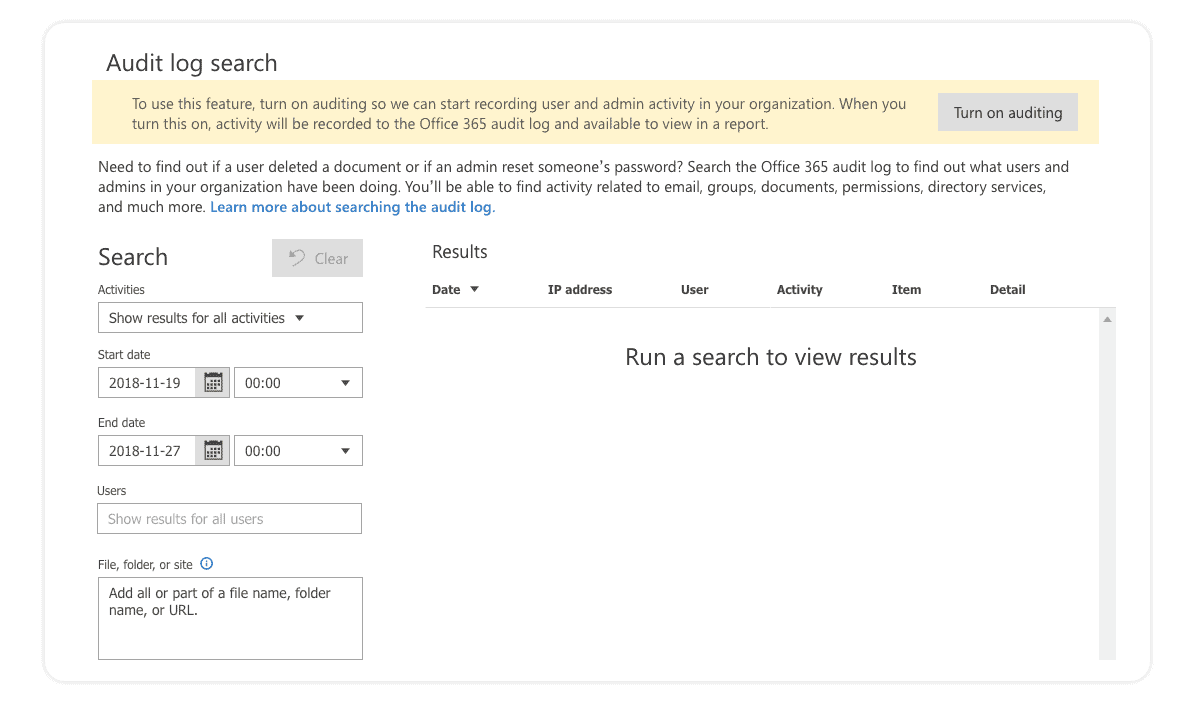Screen dimensions: 1200x709
Task: Open the Start date calendar picker
Action: coord(213,382)
